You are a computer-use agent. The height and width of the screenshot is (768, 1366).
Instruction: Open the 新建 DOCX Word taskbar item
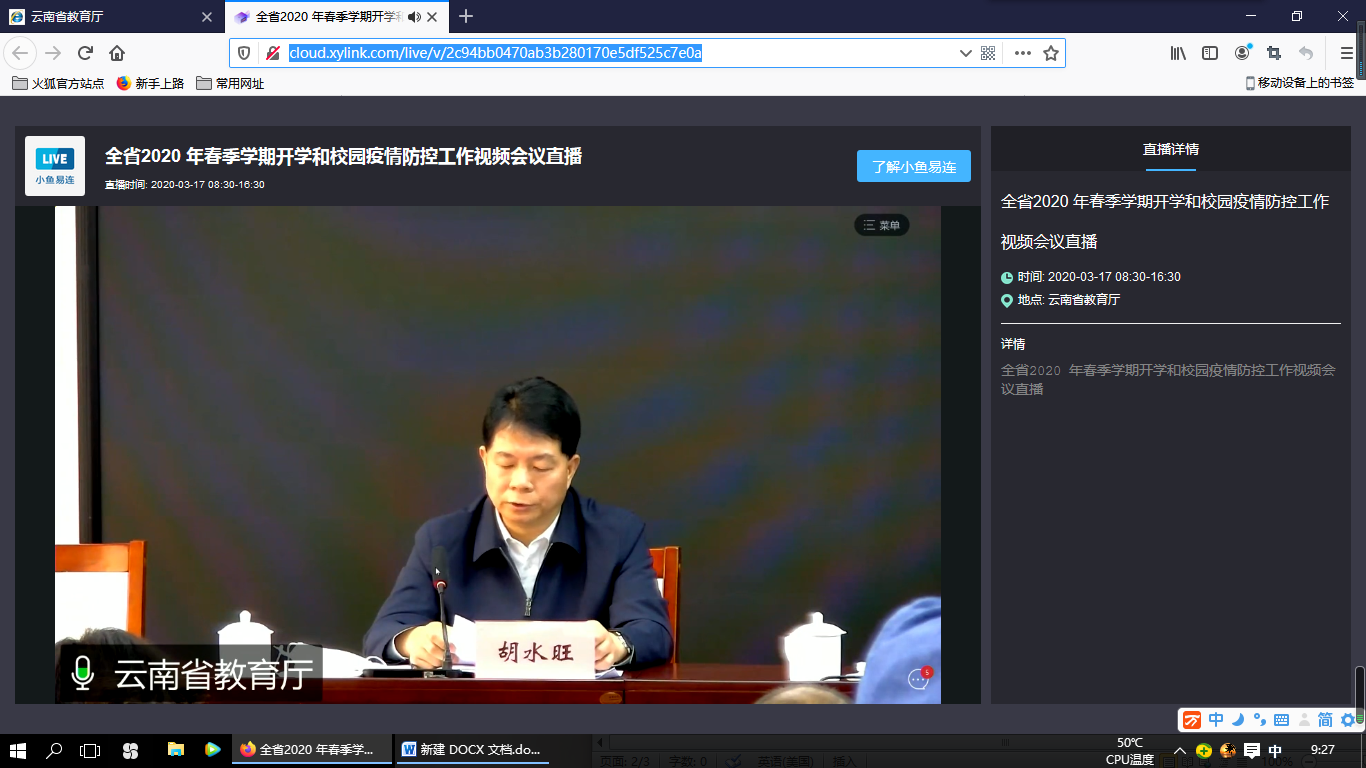coord(471,749)
